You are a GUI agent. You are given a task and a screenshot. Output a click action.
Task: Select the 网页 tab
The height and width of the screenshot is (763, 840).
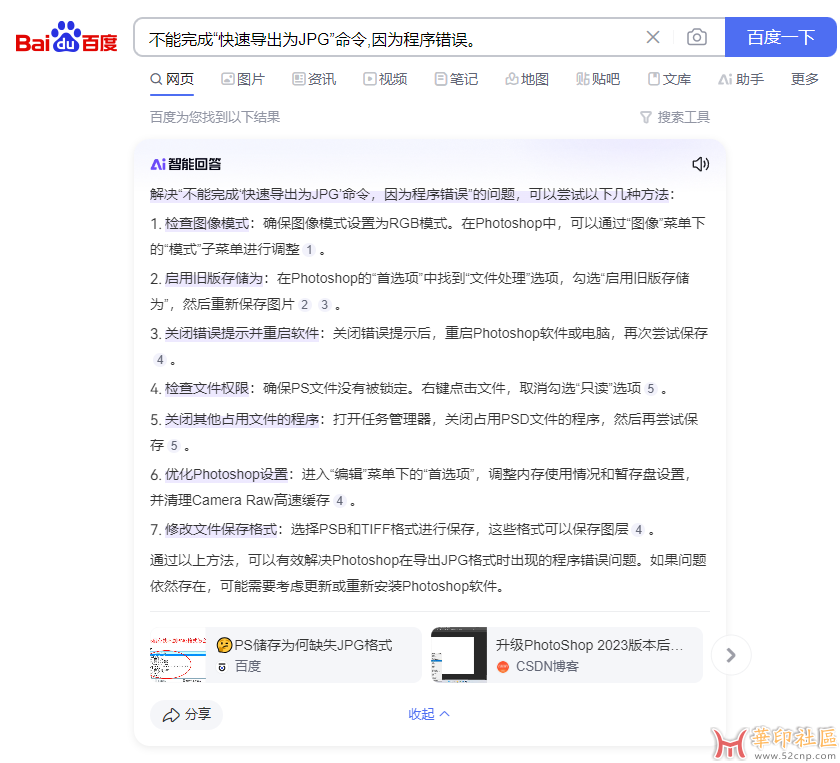(x=172, y=79)
